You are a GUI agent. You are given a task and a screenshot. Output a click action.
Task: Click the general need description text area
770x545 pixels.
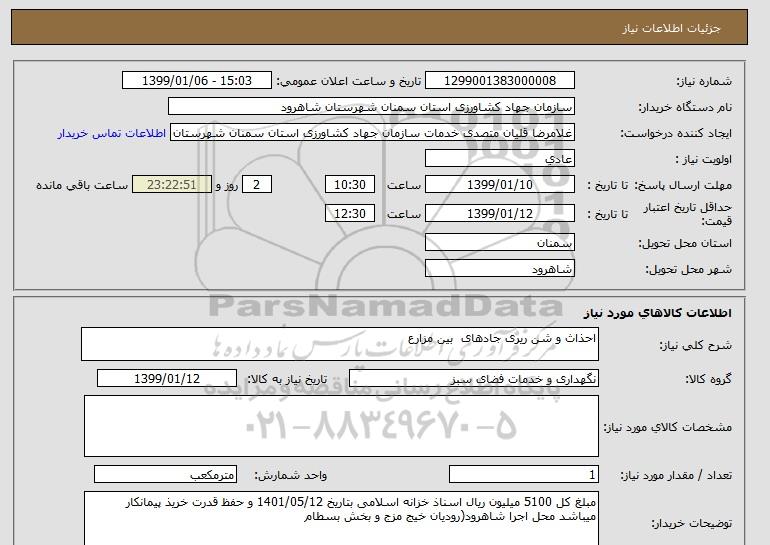coord(340,345)
